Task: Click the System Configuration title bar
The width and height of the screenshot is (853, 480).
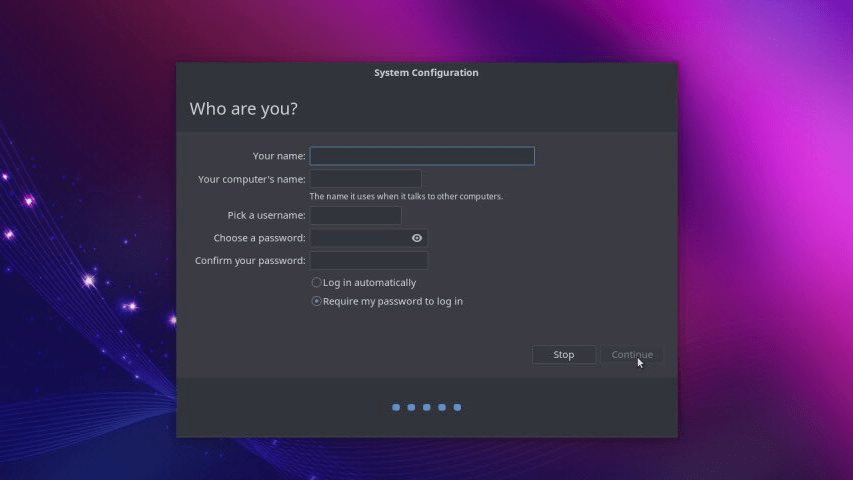Action: (x=426, y=72)
